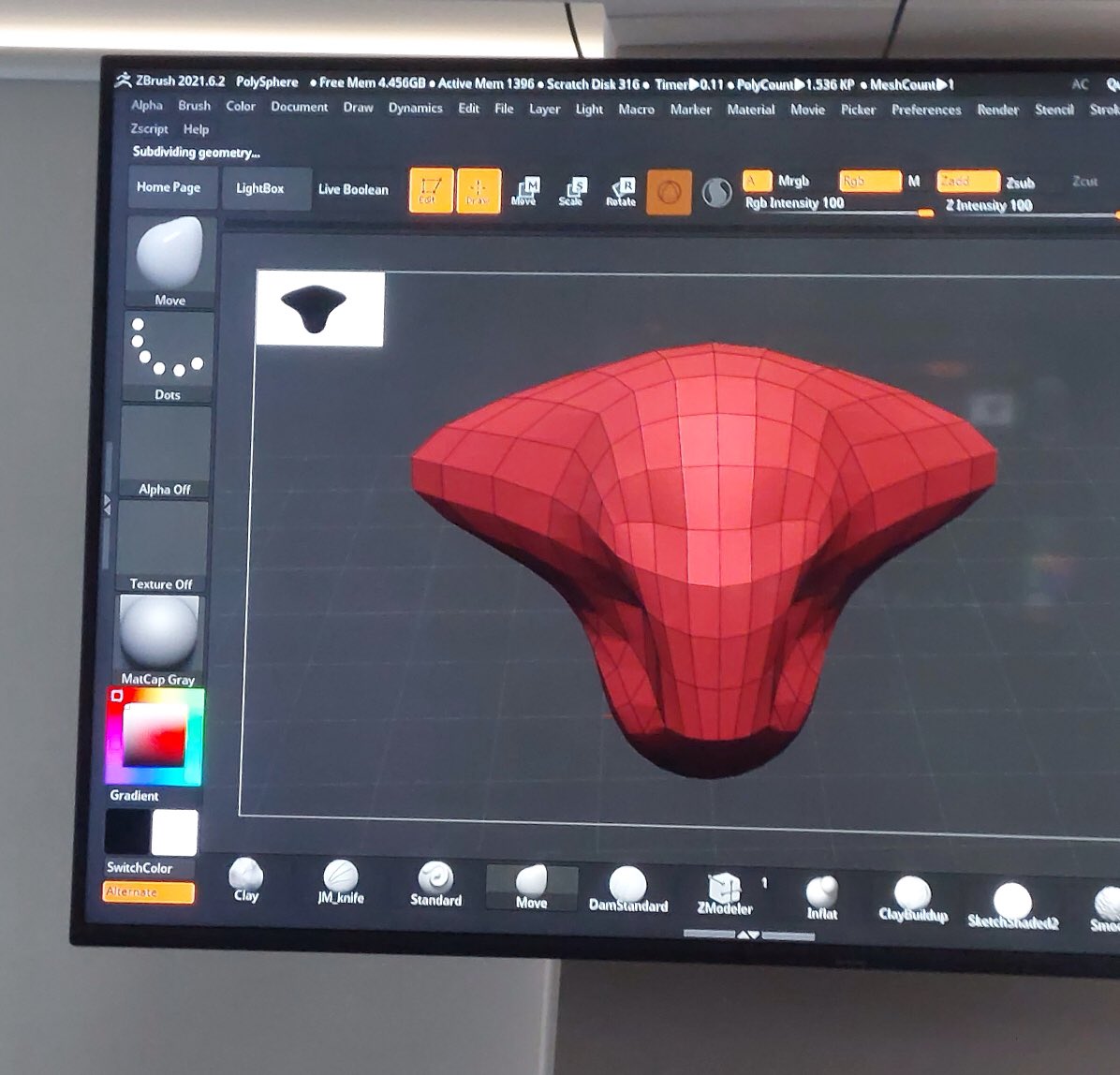The image size is (1120, 1075).
Task: Select the Move brush in bottom shelf
Action: point(531,887)
